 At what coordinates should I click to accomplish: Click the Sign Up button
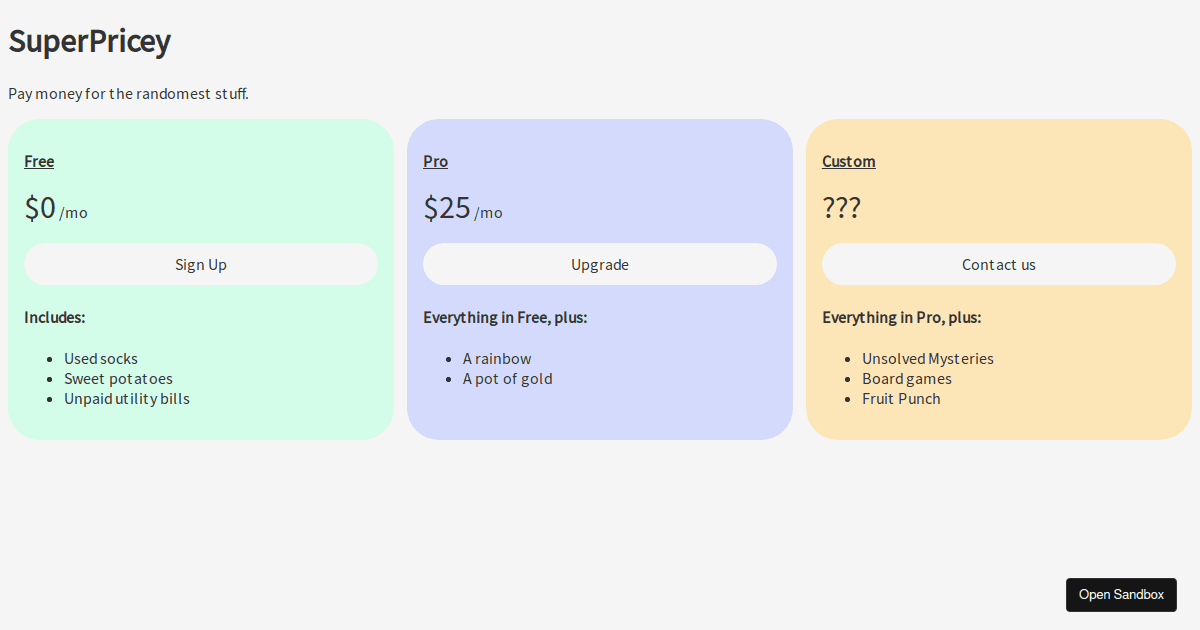200,264
